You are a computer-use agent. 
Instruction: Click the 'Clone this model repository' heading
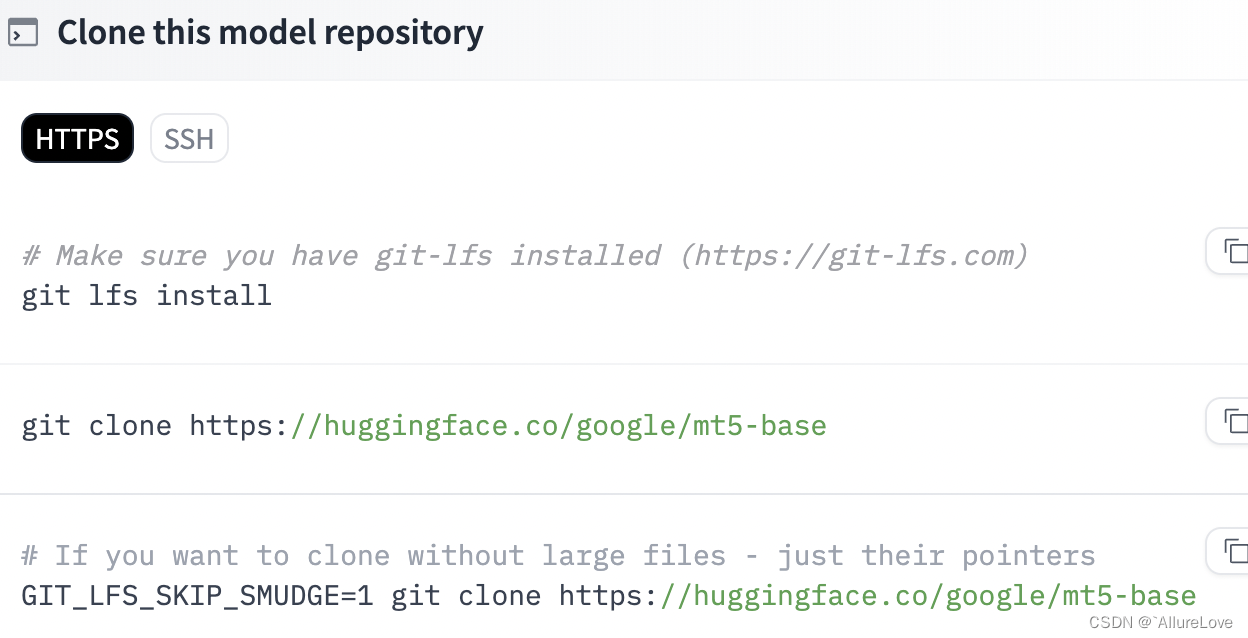tap(270, 32)
